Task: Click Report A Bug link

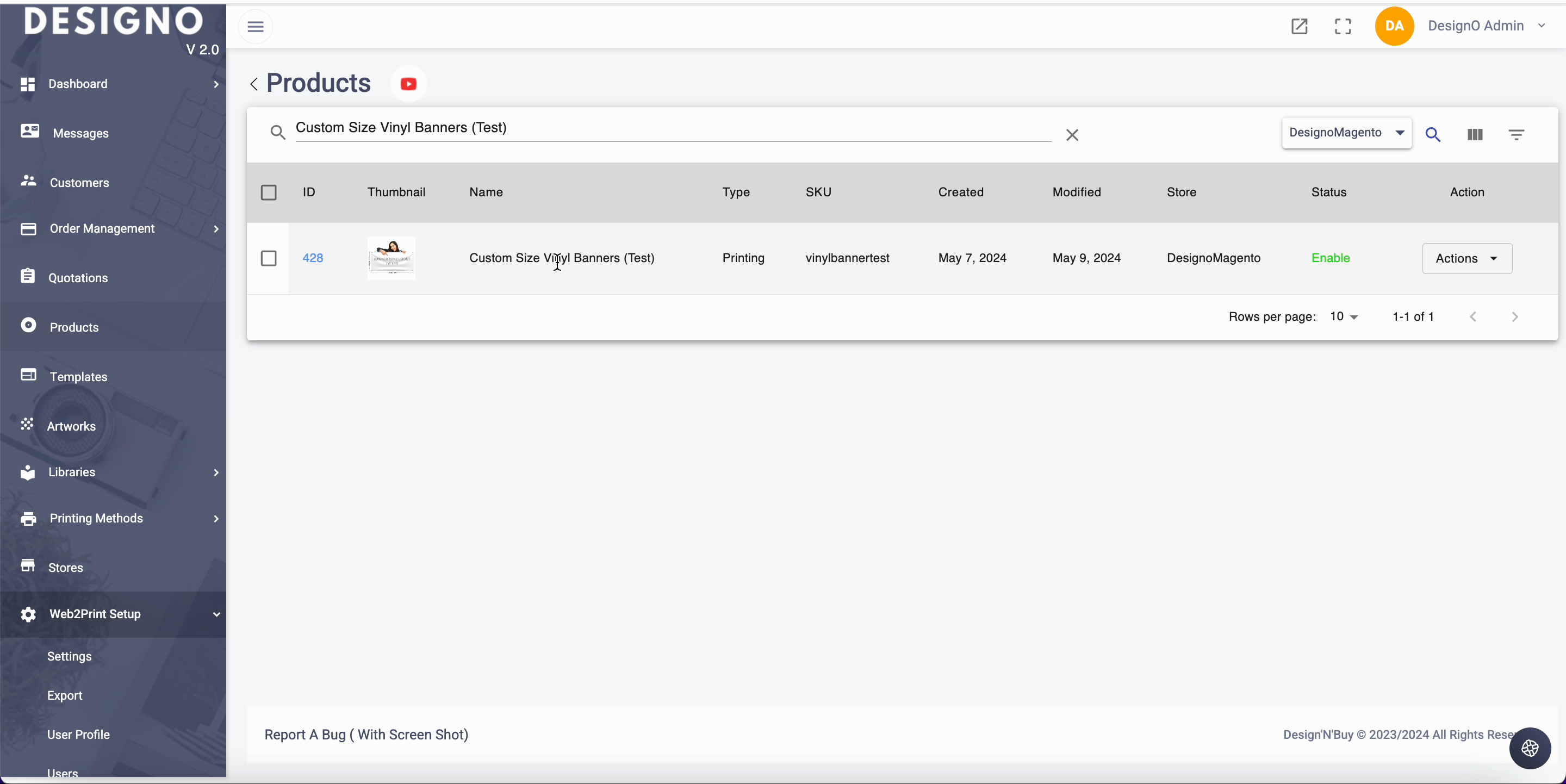Action: [x=366, y=735]
